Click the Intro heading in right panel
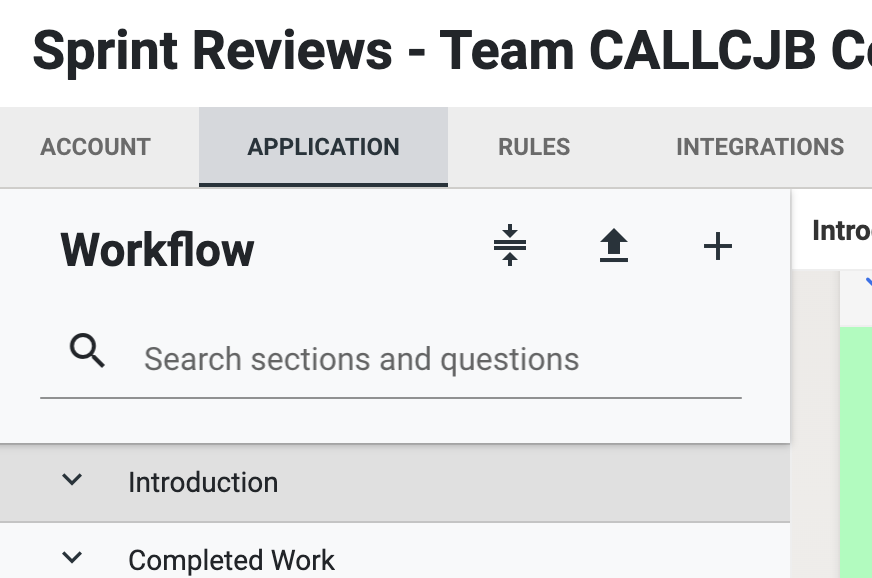Image resolution: width=872 pixels, height=578 pixels. 841,231
